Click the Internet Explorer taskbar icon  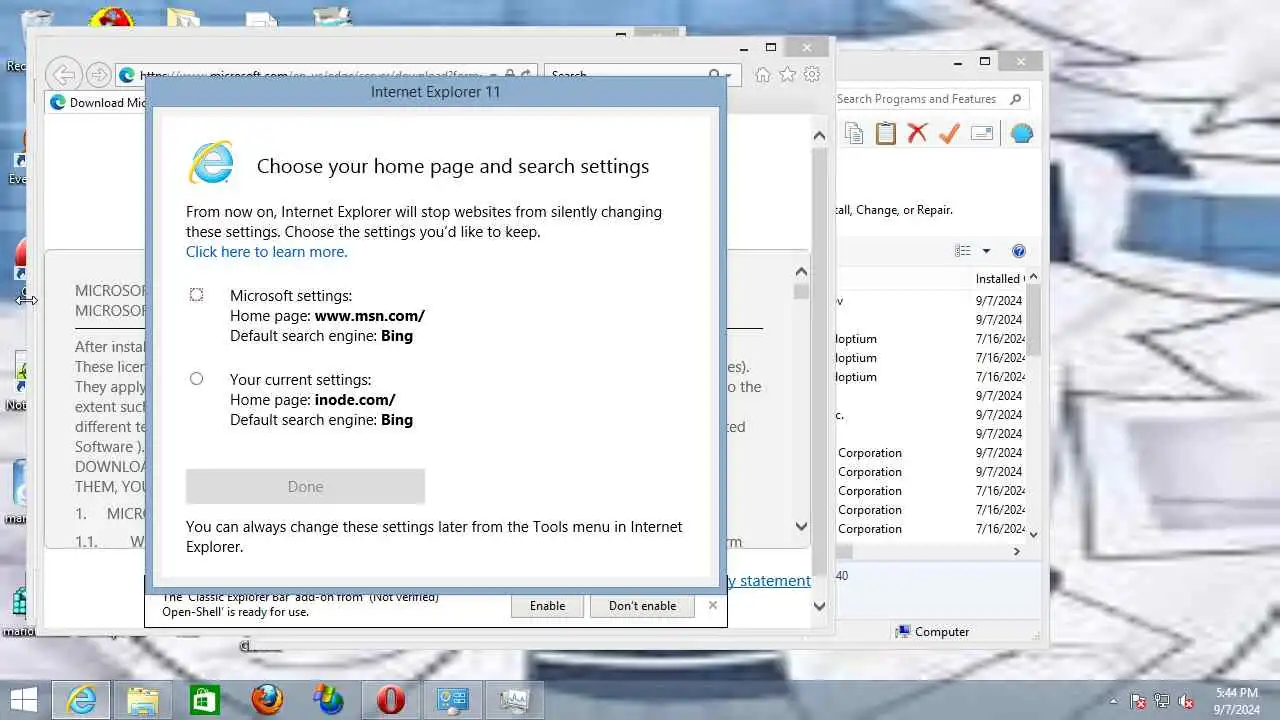pos(81,700)
